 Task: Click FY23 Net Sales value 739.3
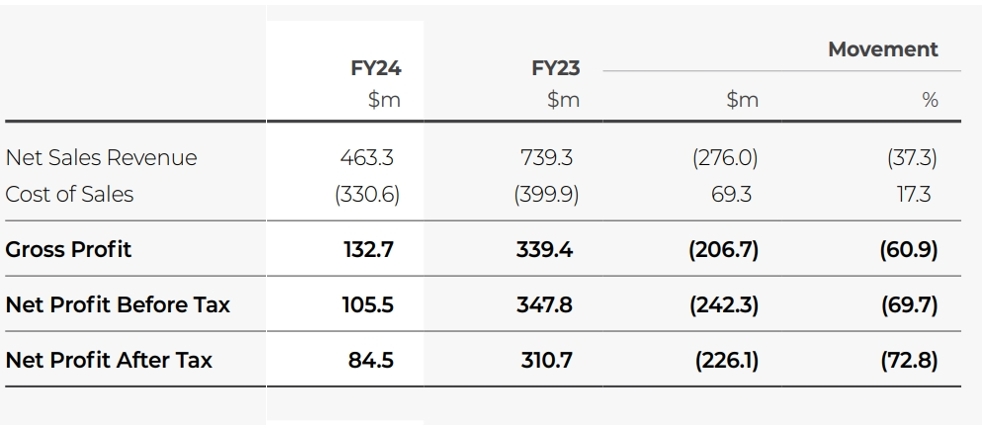pos(547,157)
